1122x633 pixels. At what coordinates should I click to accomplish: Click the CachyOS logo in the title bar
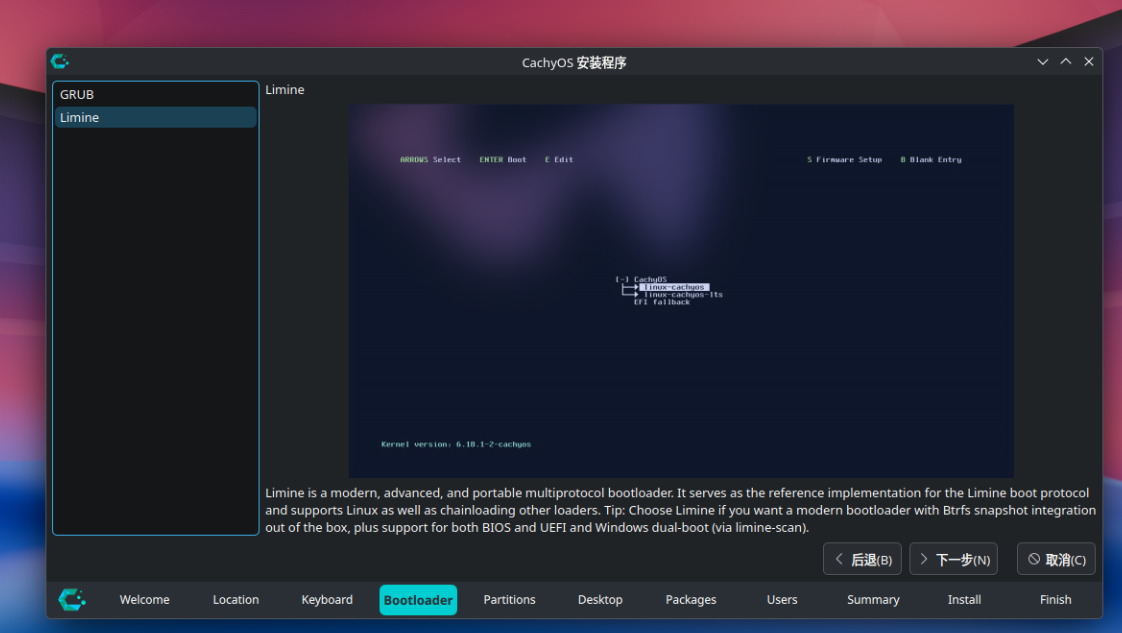point(60,62)
